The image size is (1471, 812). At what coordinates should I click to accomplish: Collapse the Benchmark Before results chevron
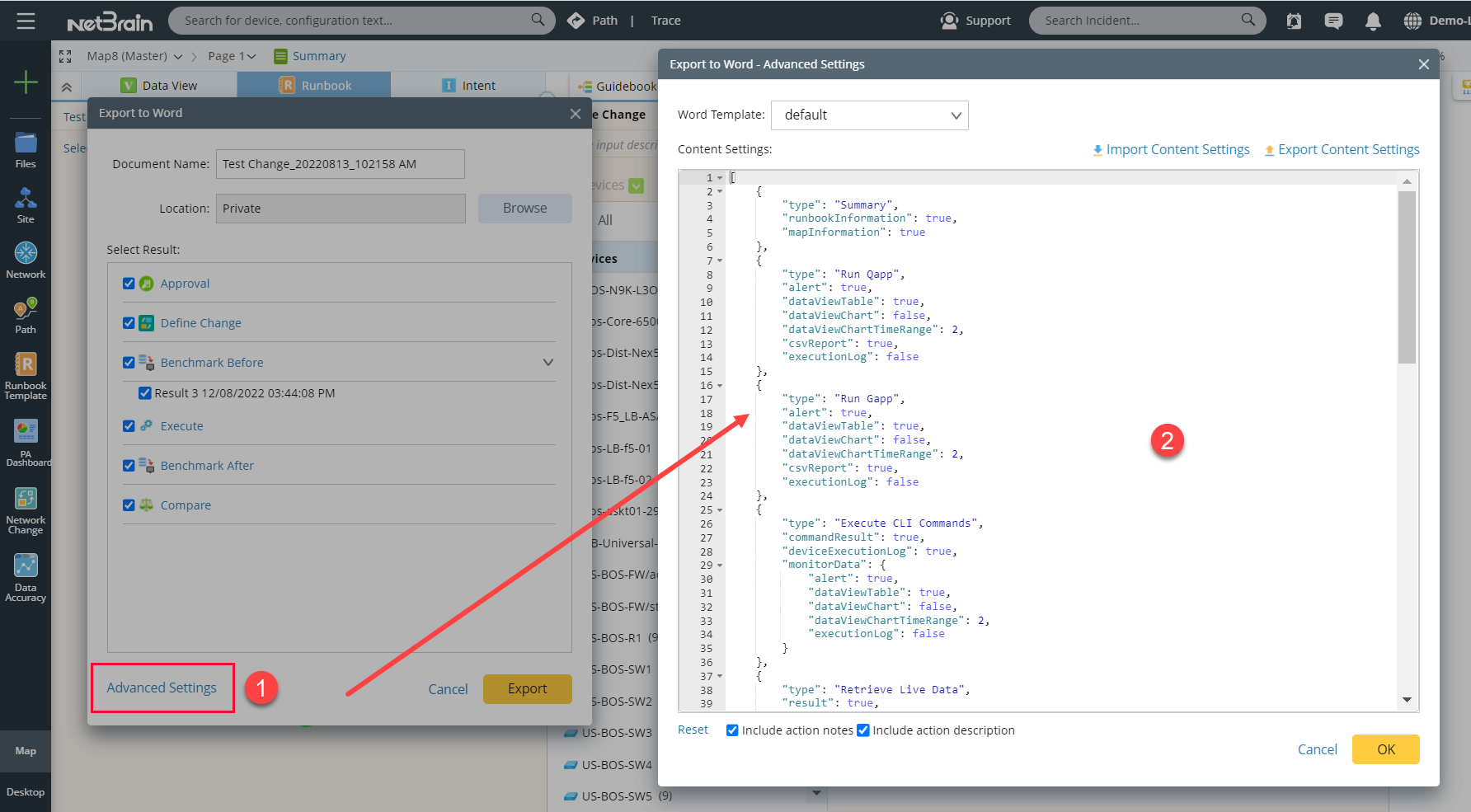(x=548, y=363)
